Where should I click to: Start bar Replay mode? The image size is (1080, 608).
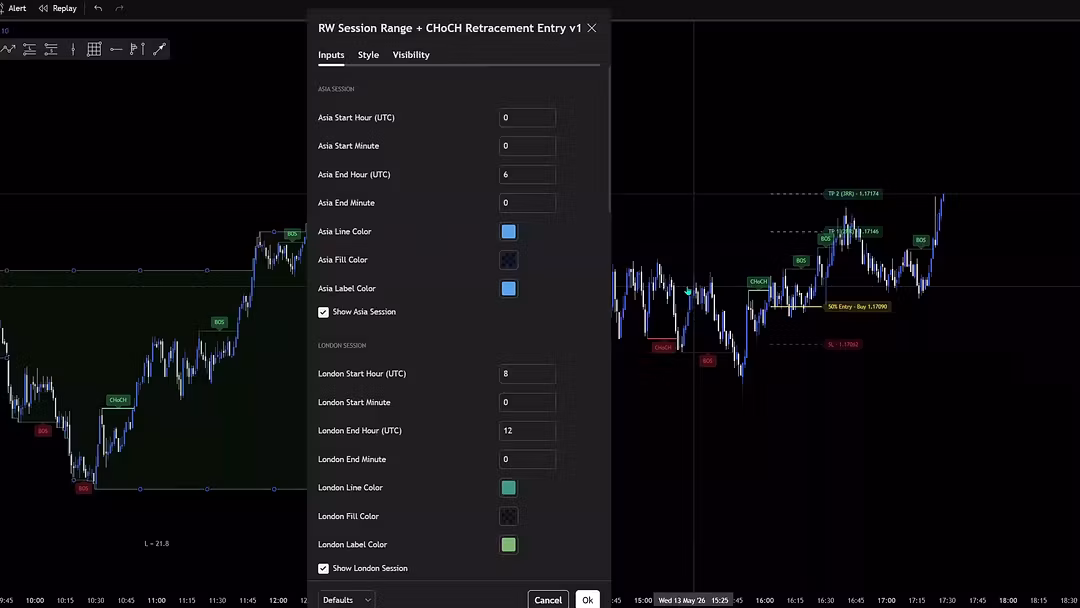pos(58,8)
